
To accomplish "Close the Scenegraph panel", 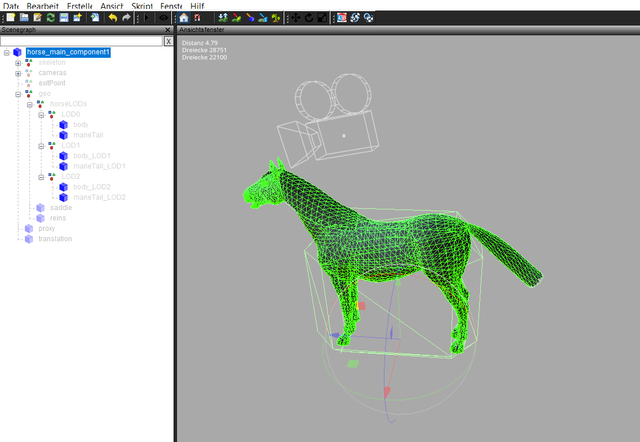I will [x=167, y=30].
